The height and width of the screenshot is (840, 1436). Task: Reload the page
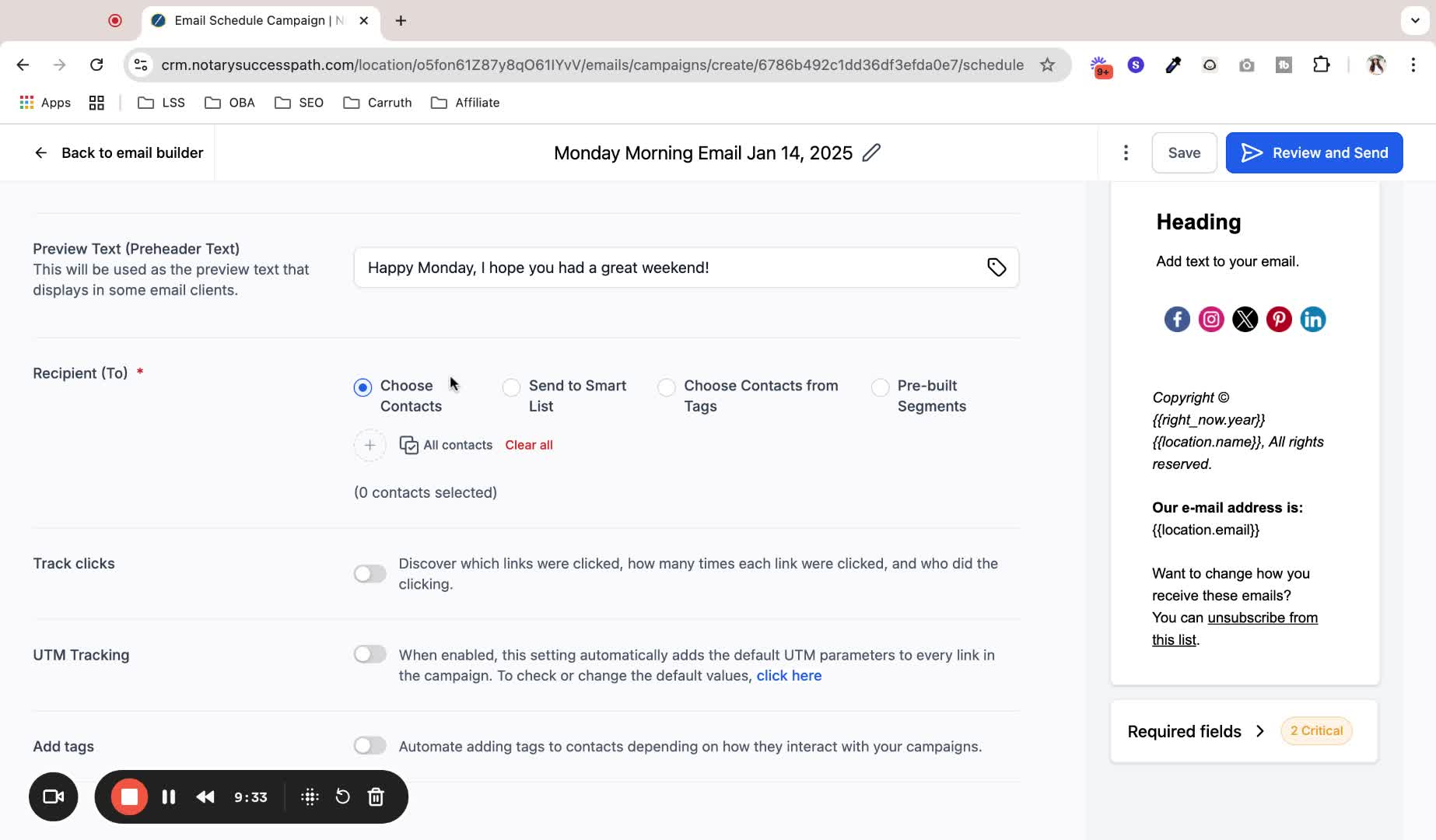pyautogui.click(x=96, y=65)
